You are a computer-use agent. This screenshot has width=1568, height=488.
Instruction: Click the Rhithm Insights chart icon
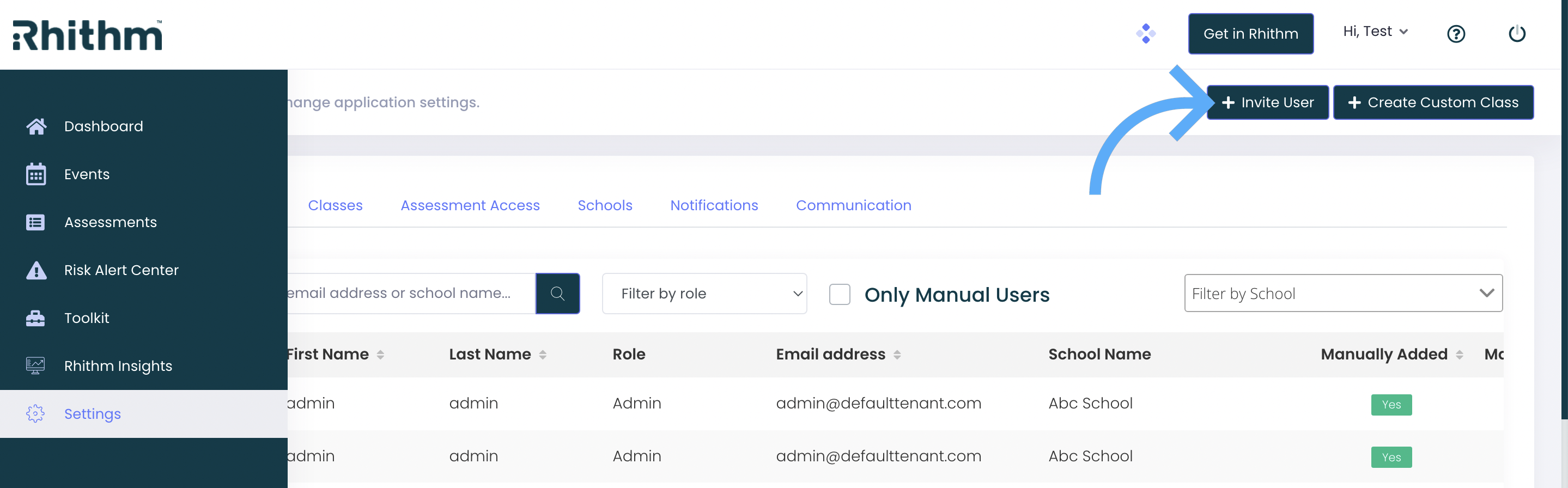point(36,365)
